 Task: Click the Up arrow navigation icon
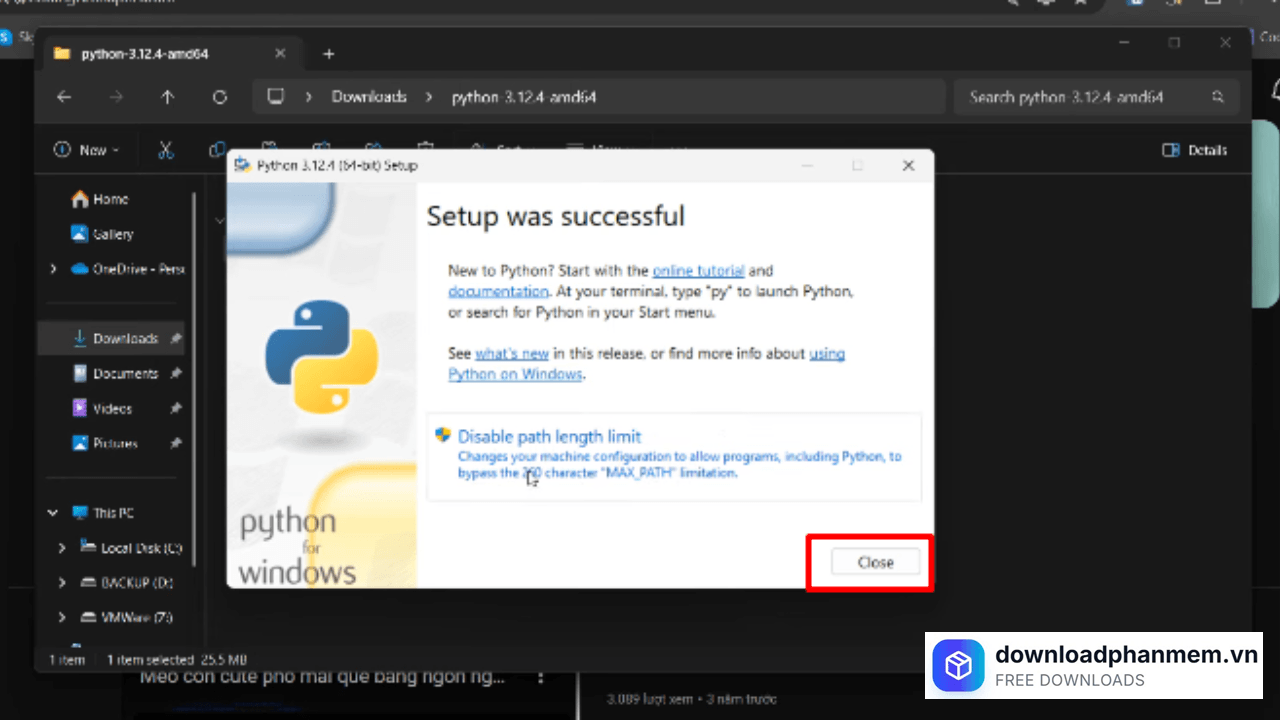click(x=167, y=97)
